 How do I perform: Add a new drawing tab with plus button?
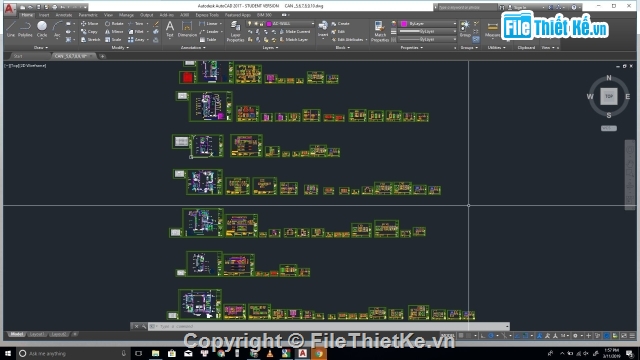[102, 56]
